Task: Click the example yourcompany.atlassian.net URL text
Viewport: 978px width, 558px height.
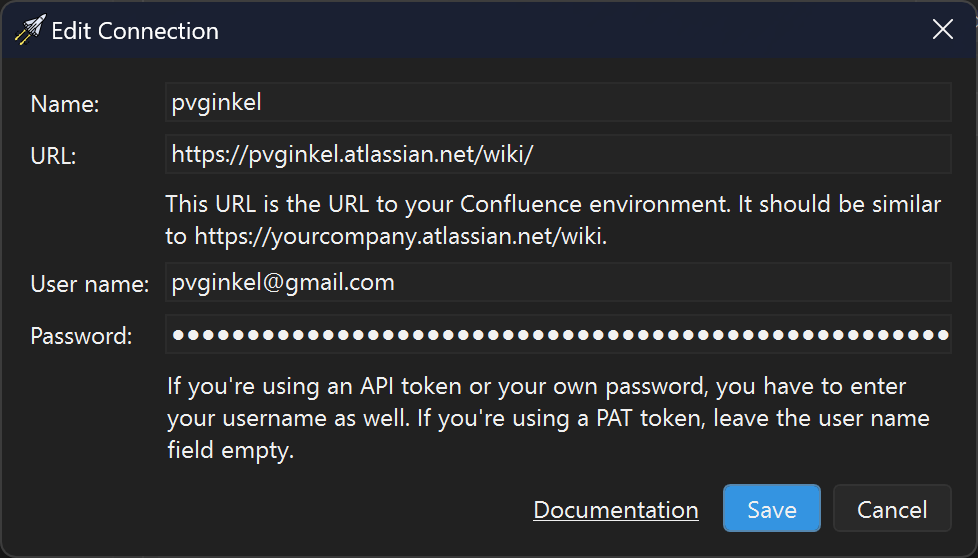Action: click(x=400, y=236)
